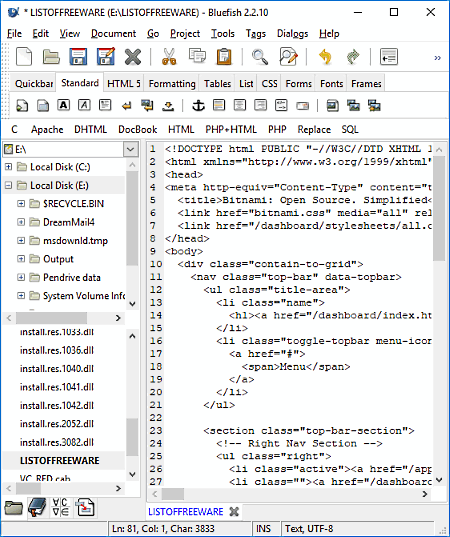Open the character map panel icon
450x537 pixels.
click(61, 507)
